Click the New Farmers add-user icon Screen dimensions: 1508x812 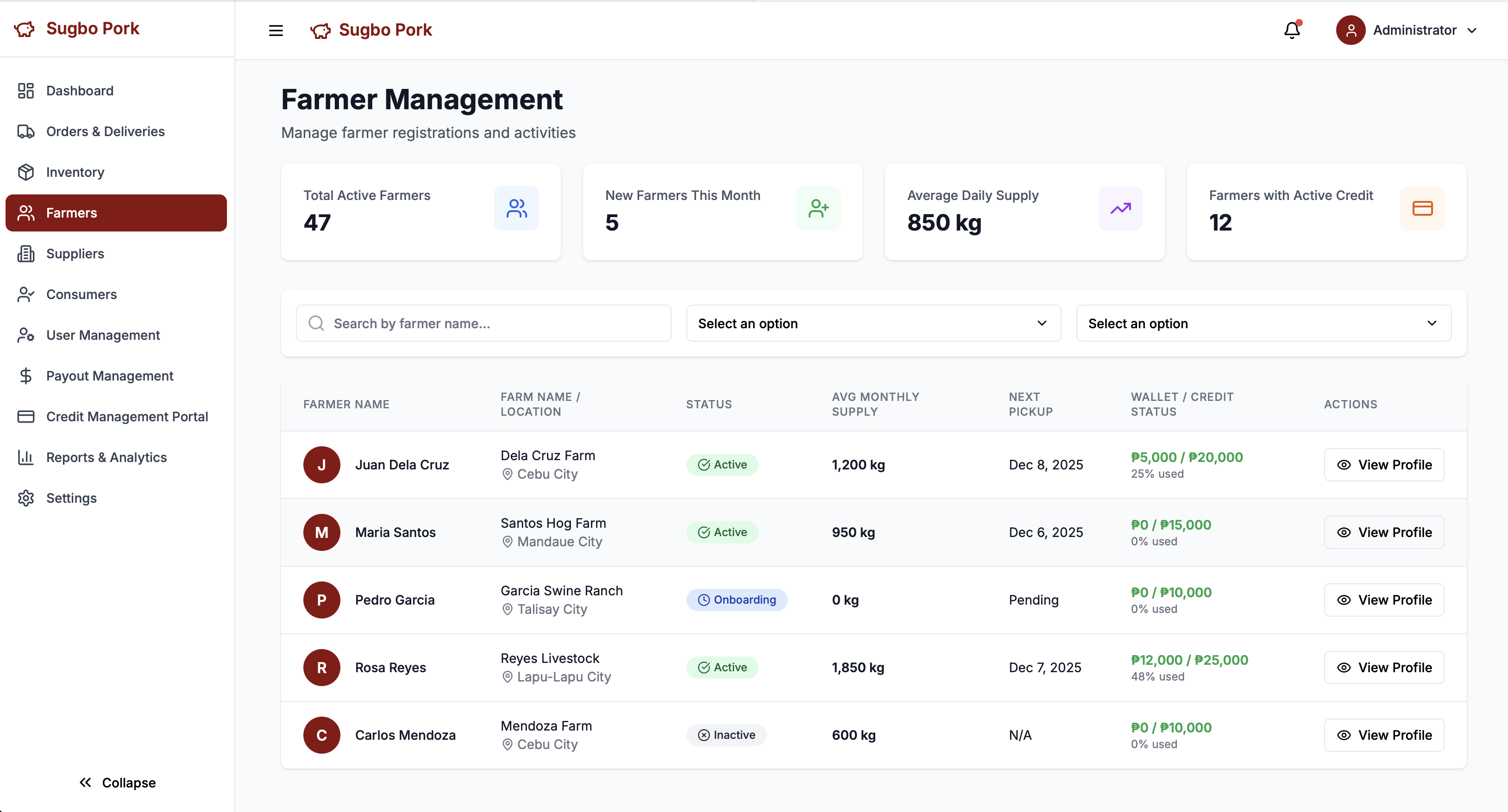818,208
